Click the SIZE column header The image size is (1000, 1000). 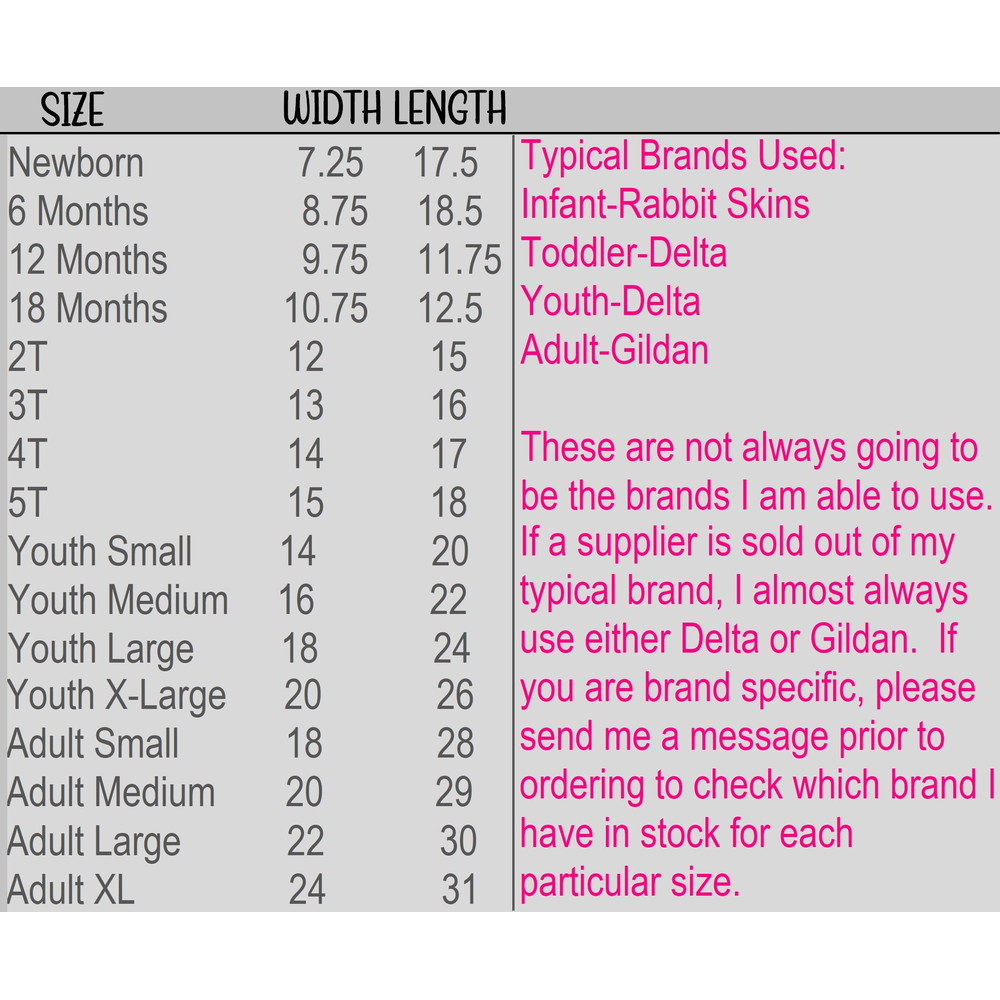point(72,110)
